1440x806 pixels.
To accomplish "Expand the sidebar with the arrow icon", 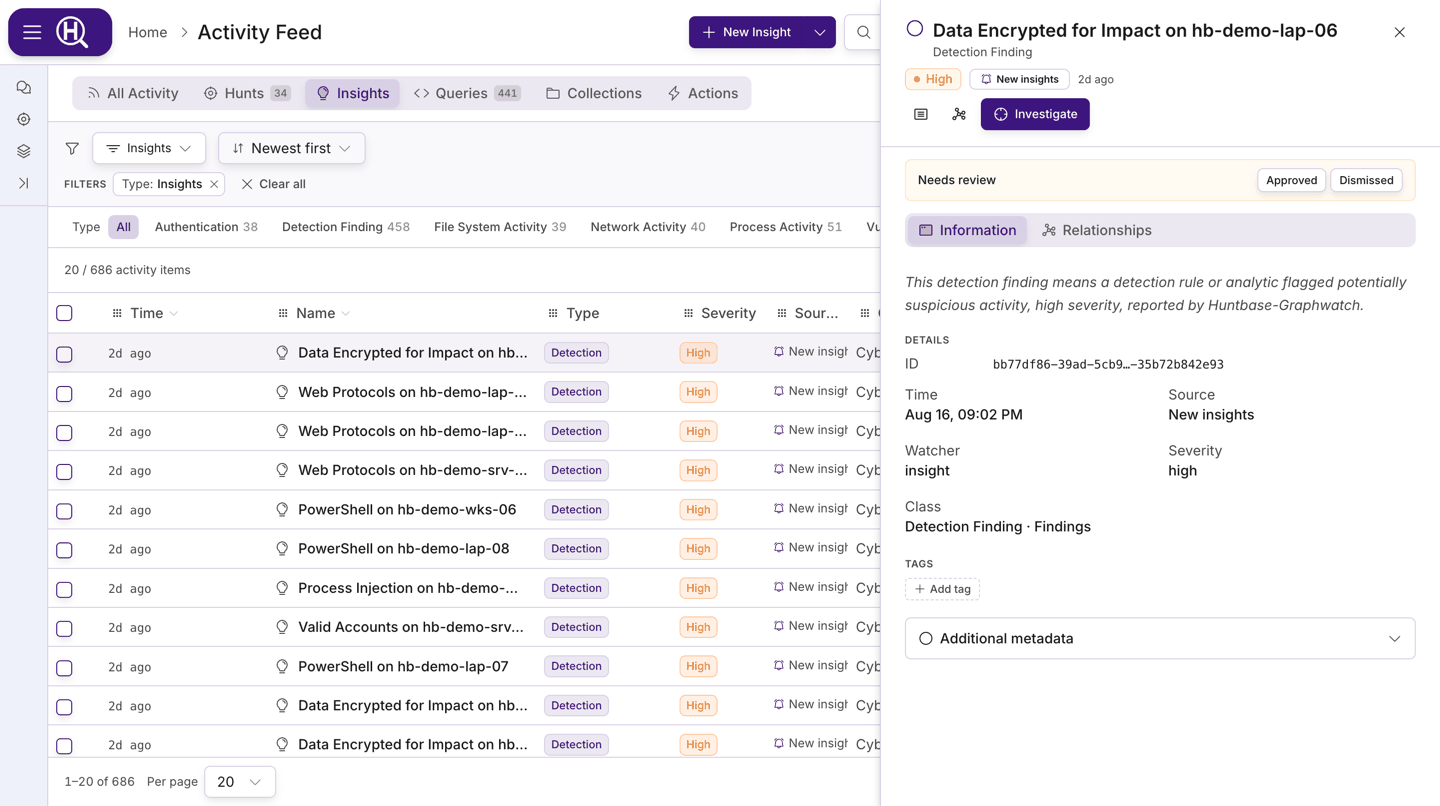I will (x=24, y=183).
